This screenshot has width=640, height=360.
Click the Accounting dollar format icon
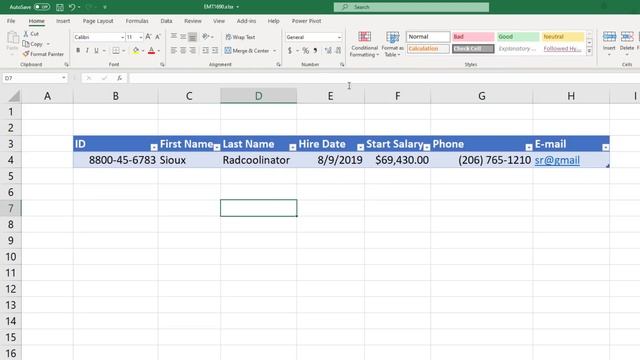290,51
